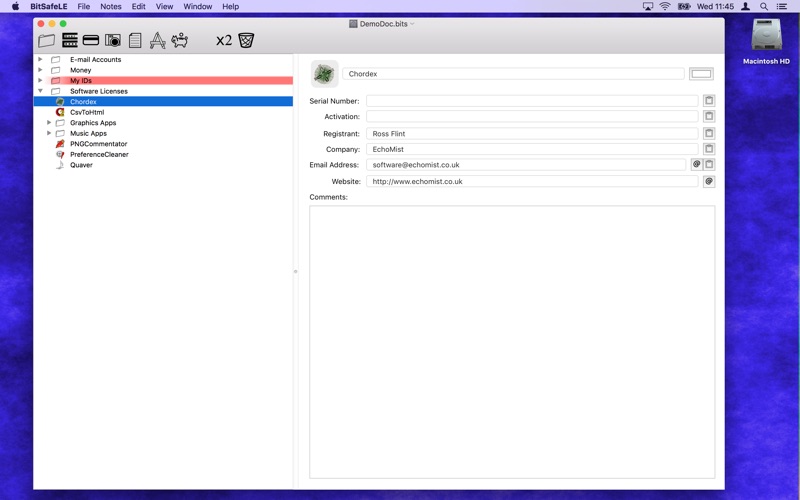The height and width of the screenshot is (500, 800).
Task: Copy the Company with its clipboard icon
Action: tap(709, 149)
